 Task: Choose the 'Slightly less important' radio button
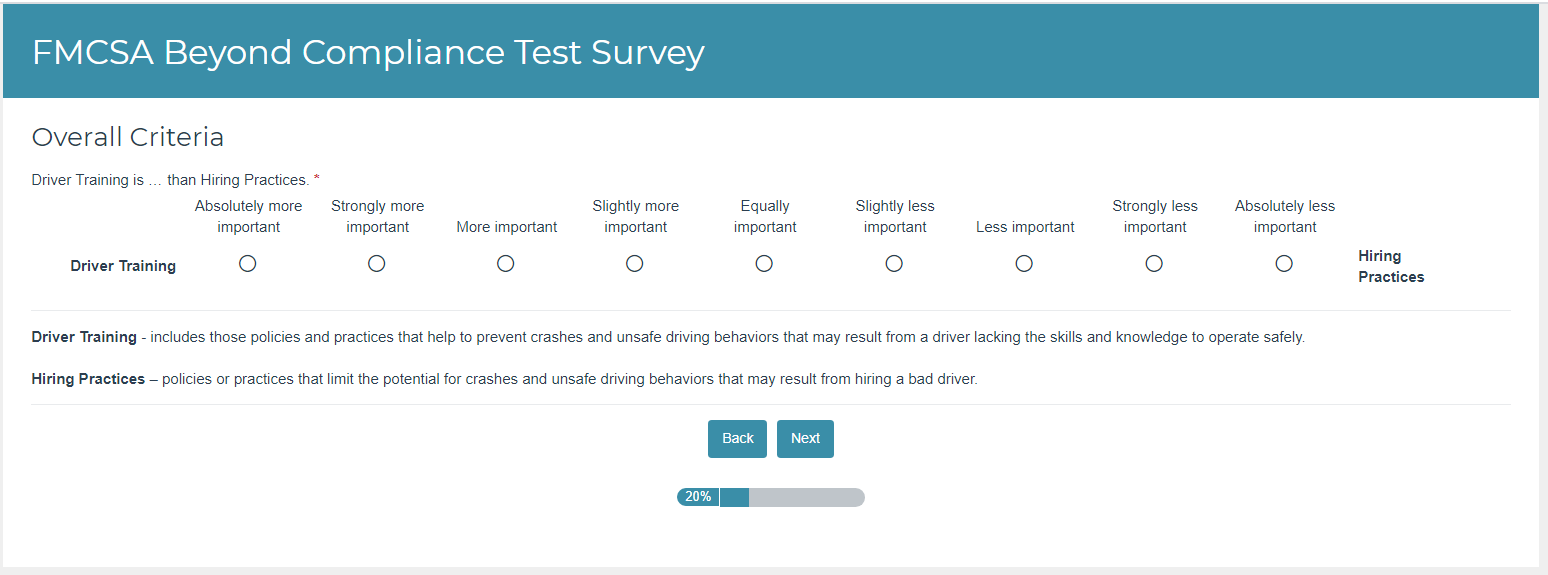tap(894, 263)
